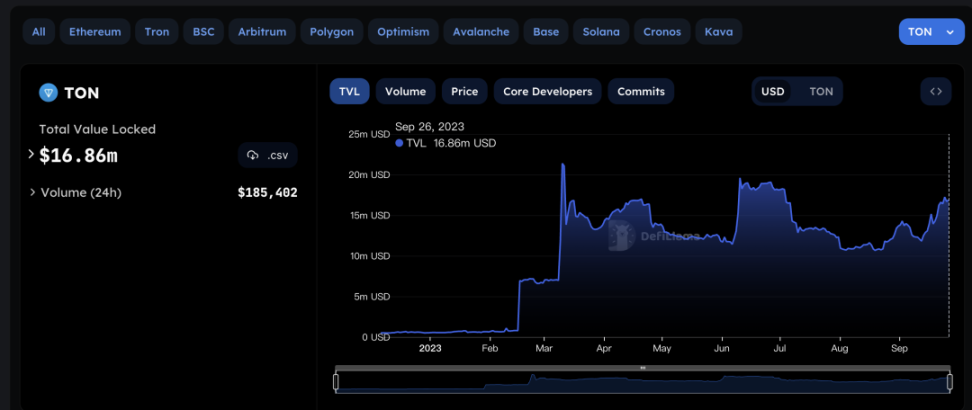Filter by Avalanche chain
The width and height of the screenshot is (972, 410).
click(x=481, y=32)
